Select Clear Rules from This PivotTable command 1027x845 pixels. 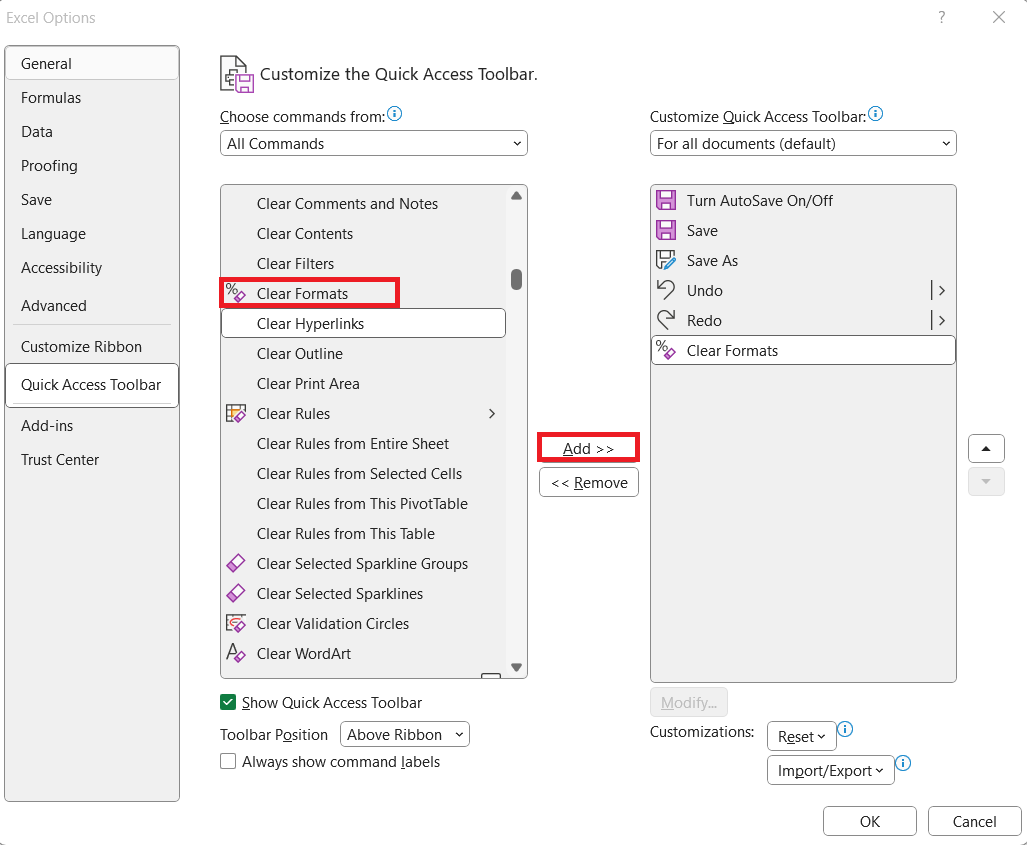364,504
